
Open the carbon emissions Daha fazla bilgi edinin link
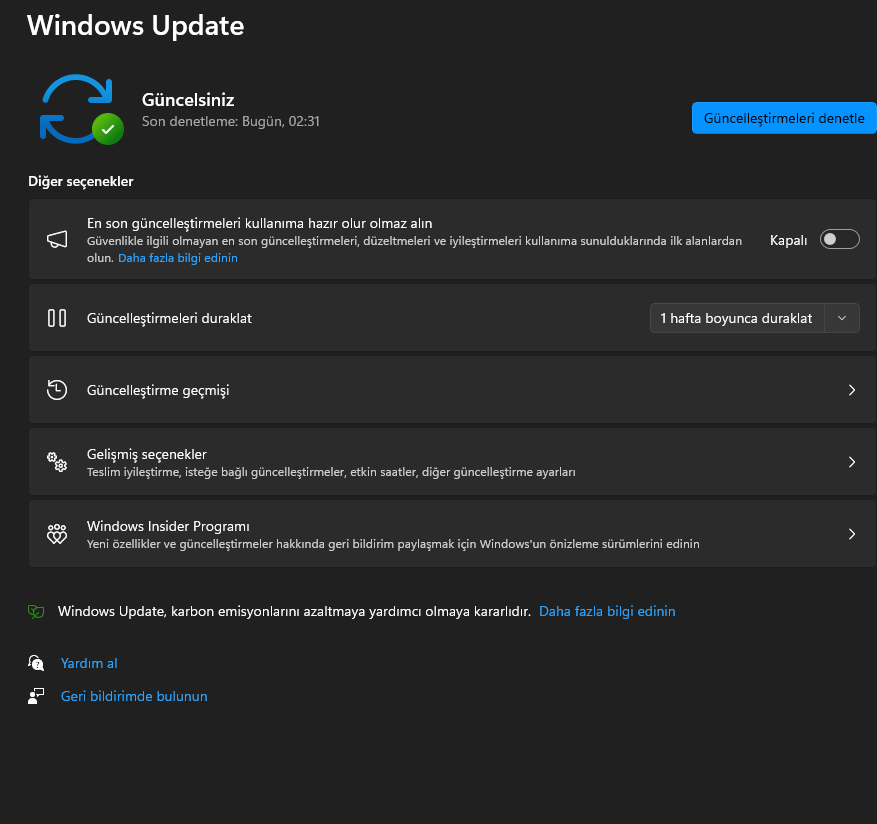(607, 611)
